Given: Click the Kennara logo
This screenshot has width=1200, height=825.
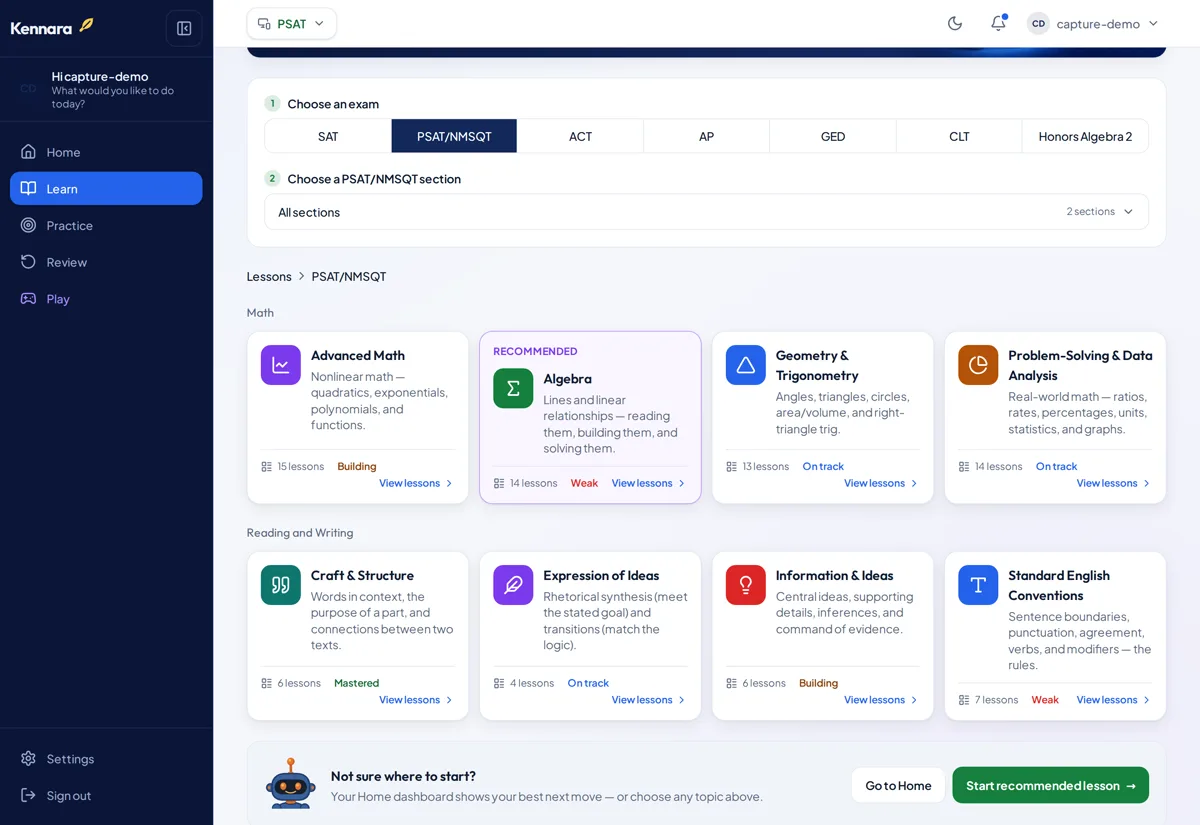Looking at the screenshot, I should pyautogui.click(x=52, y=27).
